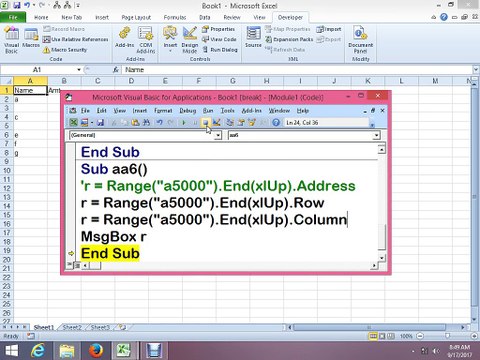Viewport: 480px width, 360px height.
Task: Switch to the Page Layout ribbon tab
Action: (x=136, y=17)
